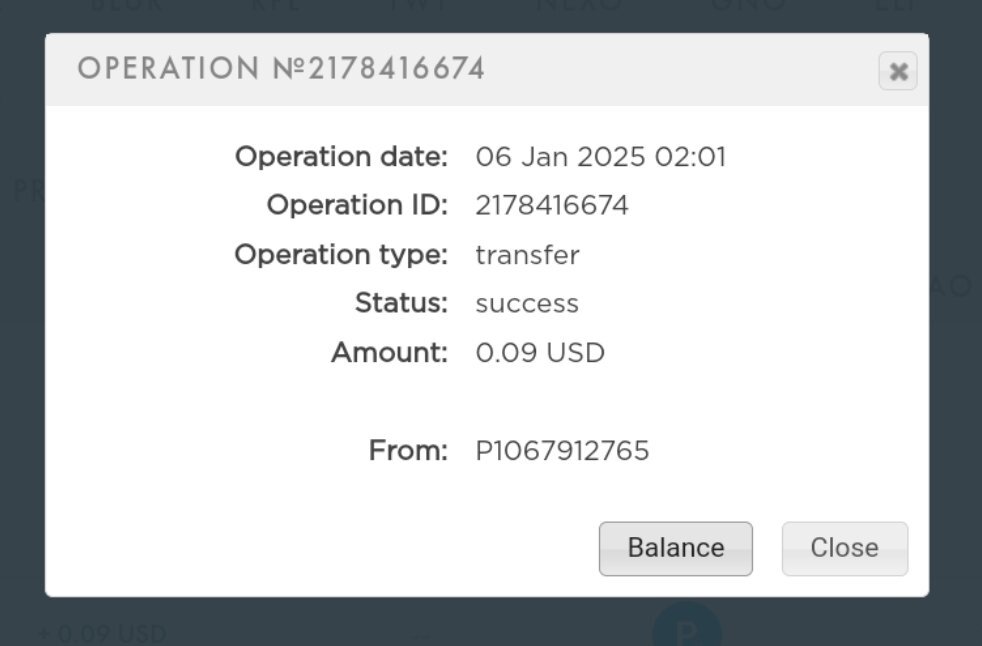This screenshot has height=646, width=982.
Task: Select the dimmed + 0.09 USD transaction row
Action: point(102,634)
